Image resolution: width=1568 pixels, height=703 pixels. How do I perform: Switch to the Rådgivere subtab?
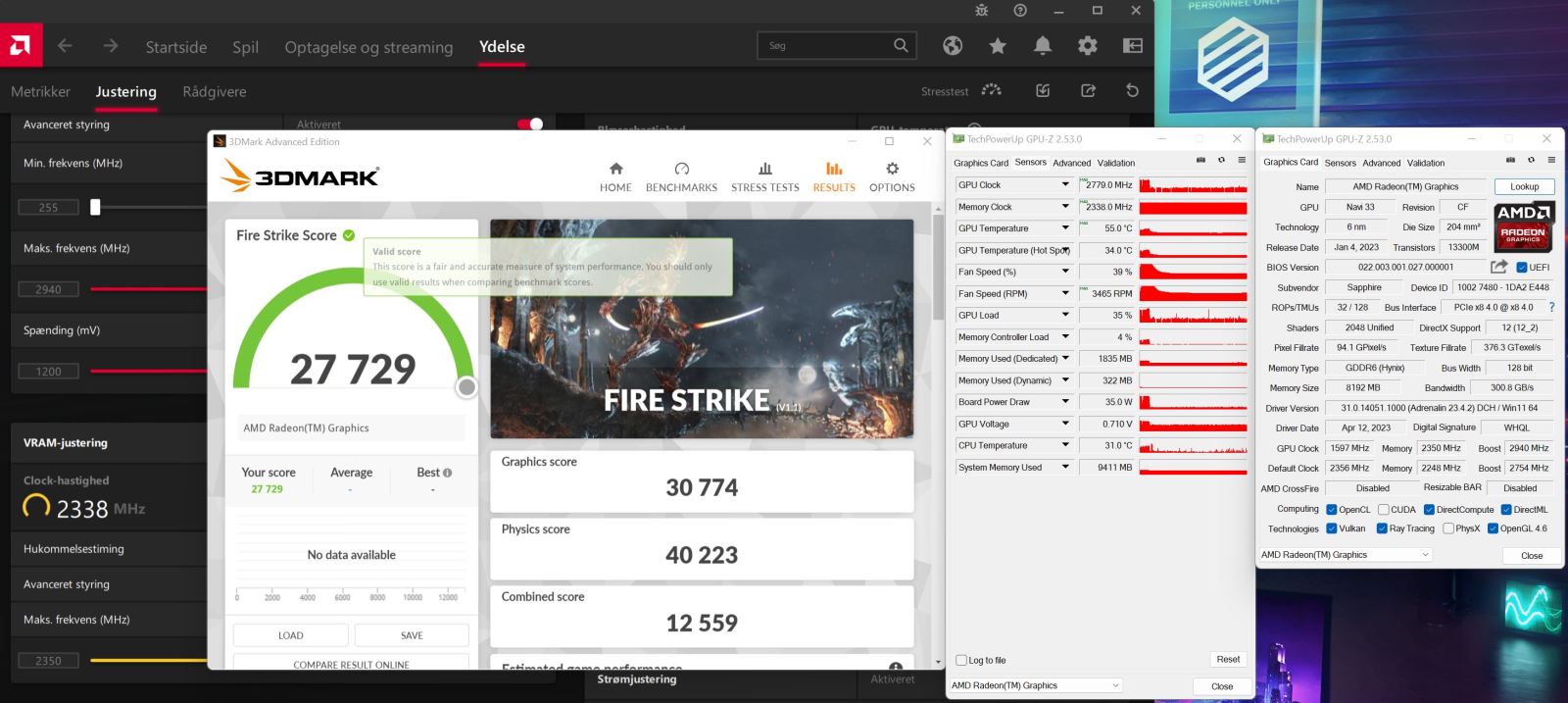coord(215,91)
